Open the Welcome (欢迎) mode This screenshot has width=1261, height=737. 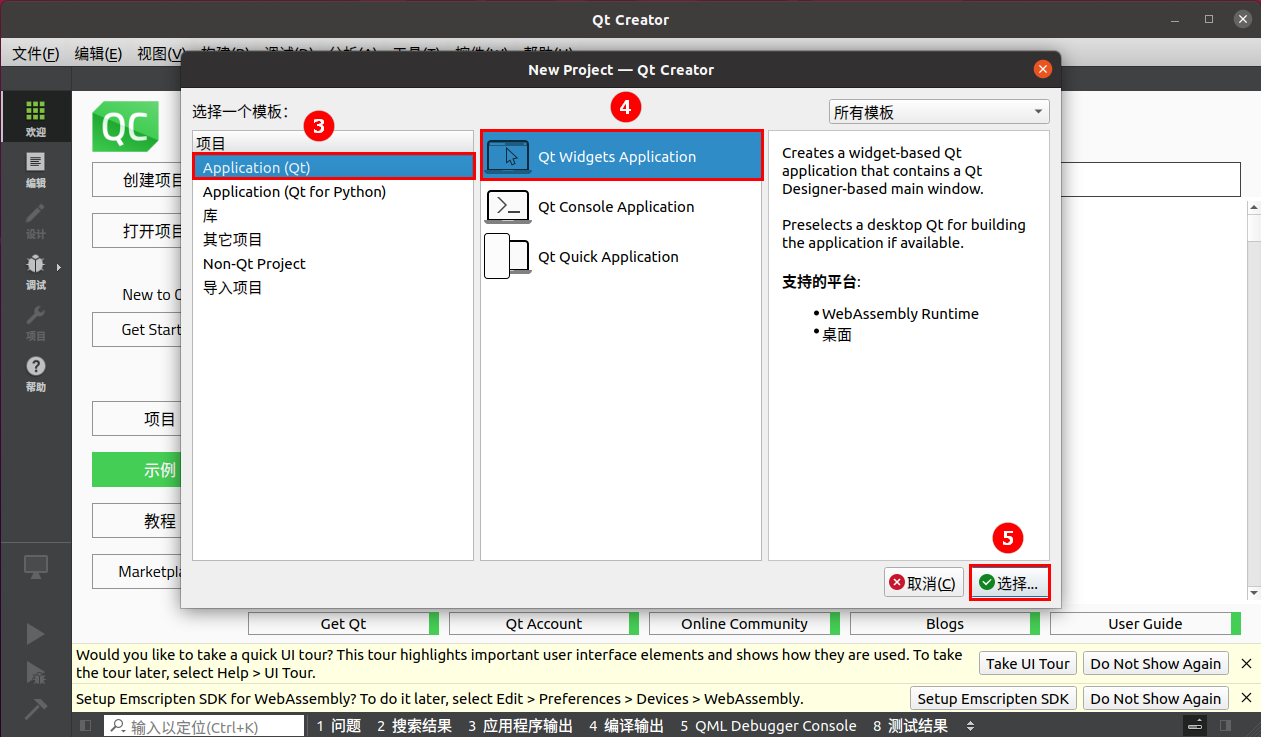35,119
